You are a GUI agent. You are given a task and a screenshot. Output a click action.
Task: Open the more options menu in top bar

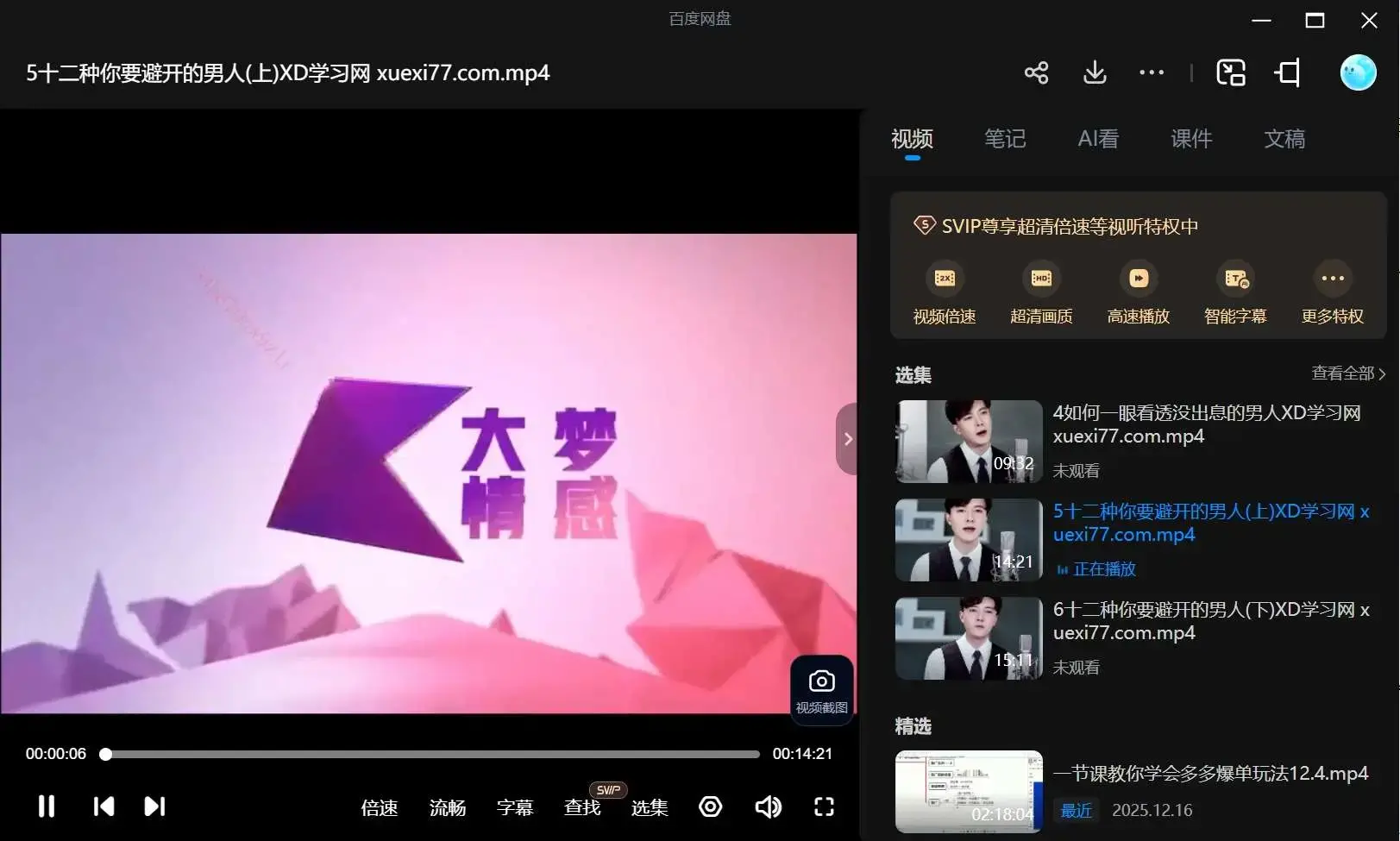click(1151, 72)
